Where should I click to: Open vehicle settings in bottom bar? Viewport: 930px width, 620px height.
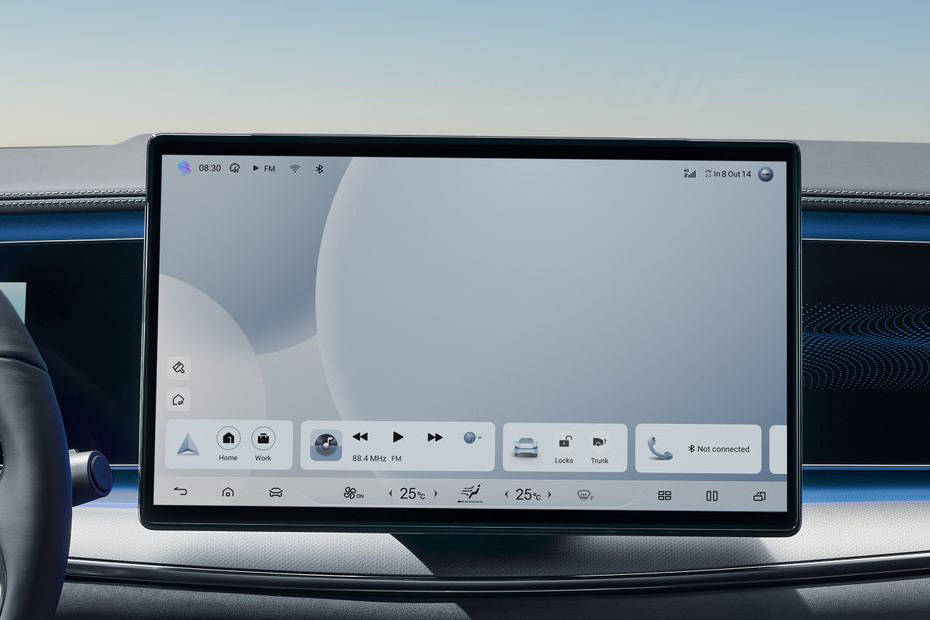(276, 492)
